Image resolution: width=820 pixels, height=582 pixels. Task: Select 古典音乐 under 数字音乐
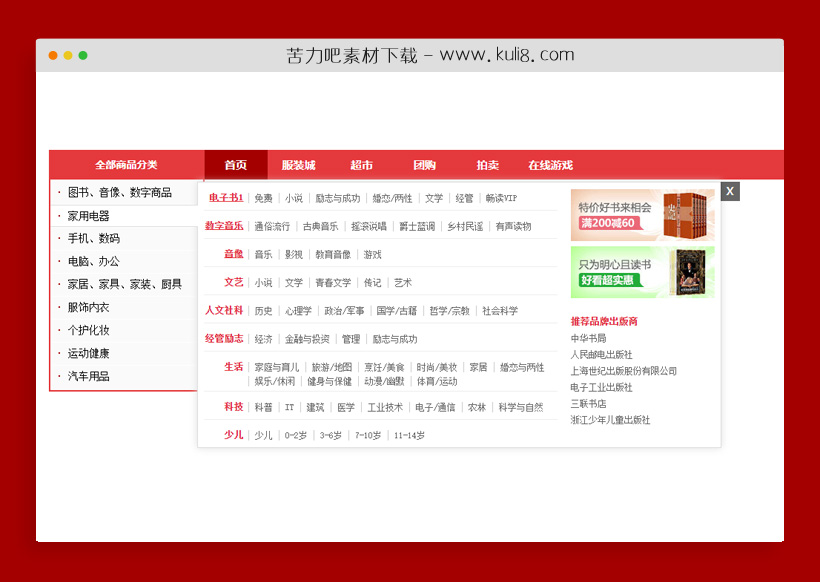(319, 225)
